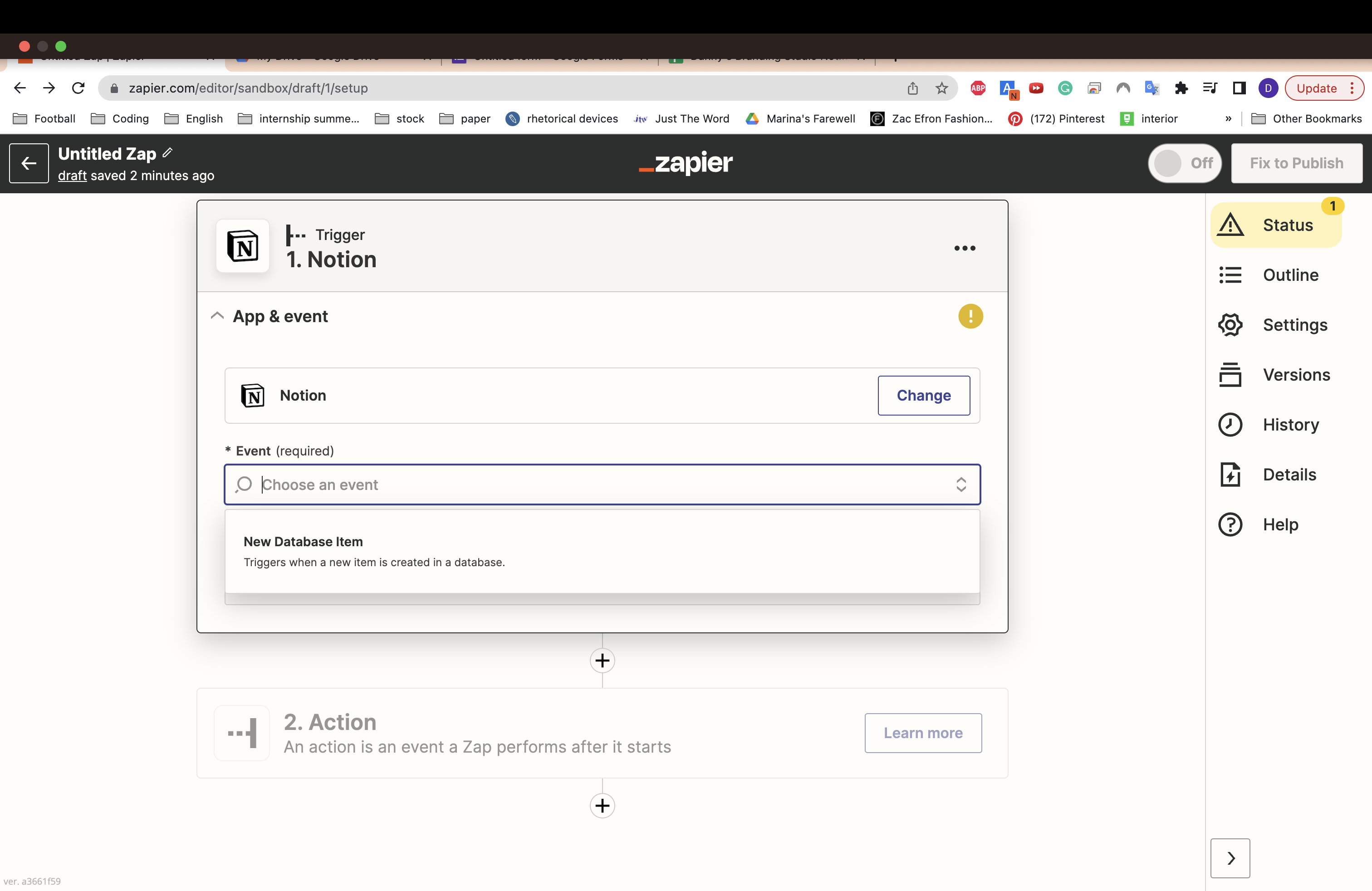Open the English bookmarks folder
Screen dimensions: 1372x891
pos(194,119)
